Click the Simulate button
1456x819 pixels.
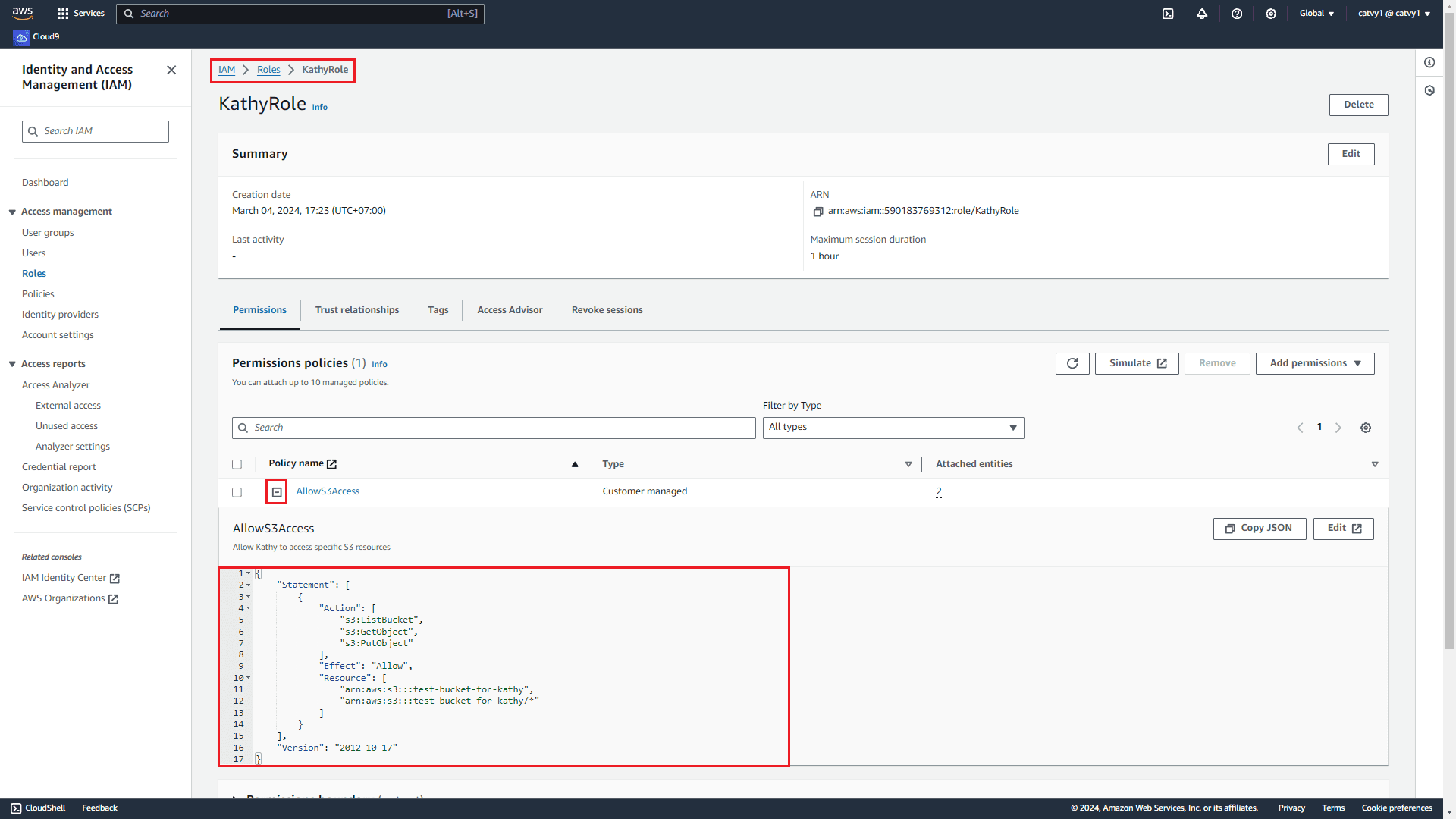1137,363
